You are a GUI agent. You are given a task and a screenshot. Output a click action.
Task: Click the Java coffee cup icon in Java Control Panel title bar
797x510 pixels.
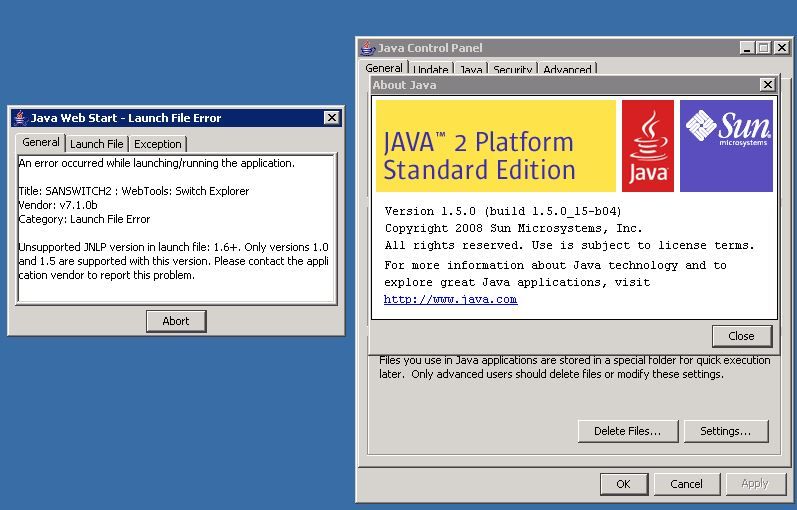point(367,48)
